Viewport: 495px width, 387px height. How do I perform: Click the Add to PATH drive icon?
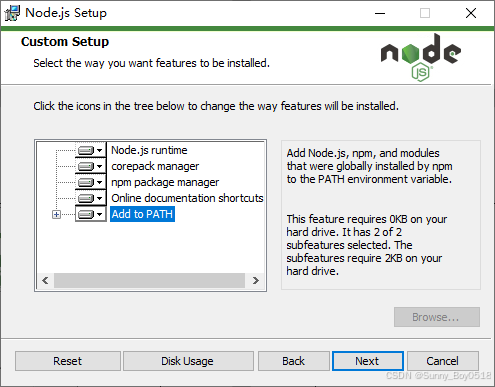[86, 214]
